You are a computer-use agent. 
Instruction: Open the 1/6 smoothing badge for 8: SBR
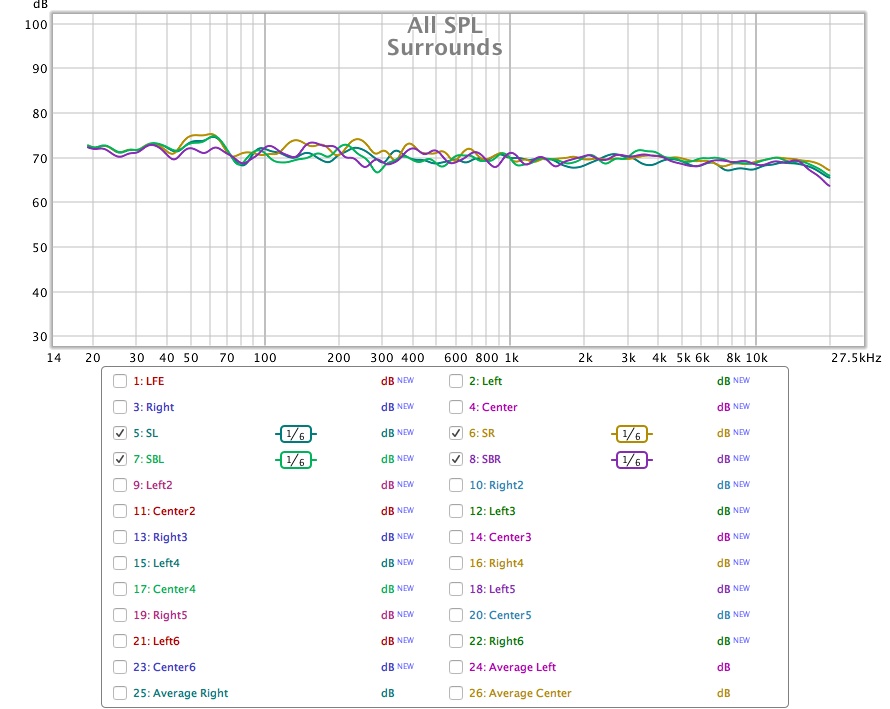click(632, 460)
